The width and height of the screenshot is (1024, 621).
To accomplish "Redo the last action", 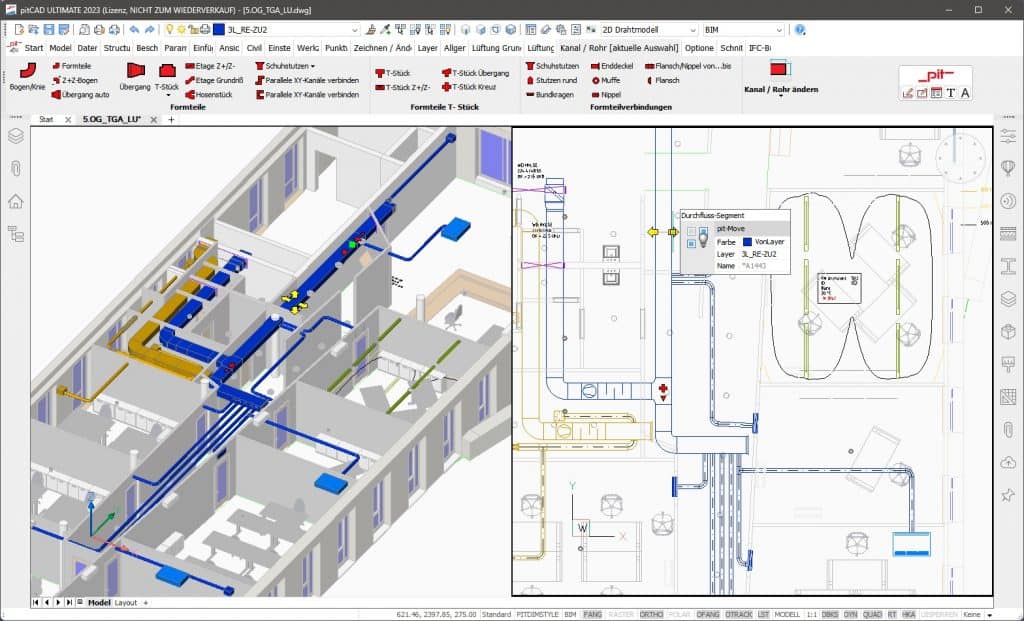I will coord(150,29).
